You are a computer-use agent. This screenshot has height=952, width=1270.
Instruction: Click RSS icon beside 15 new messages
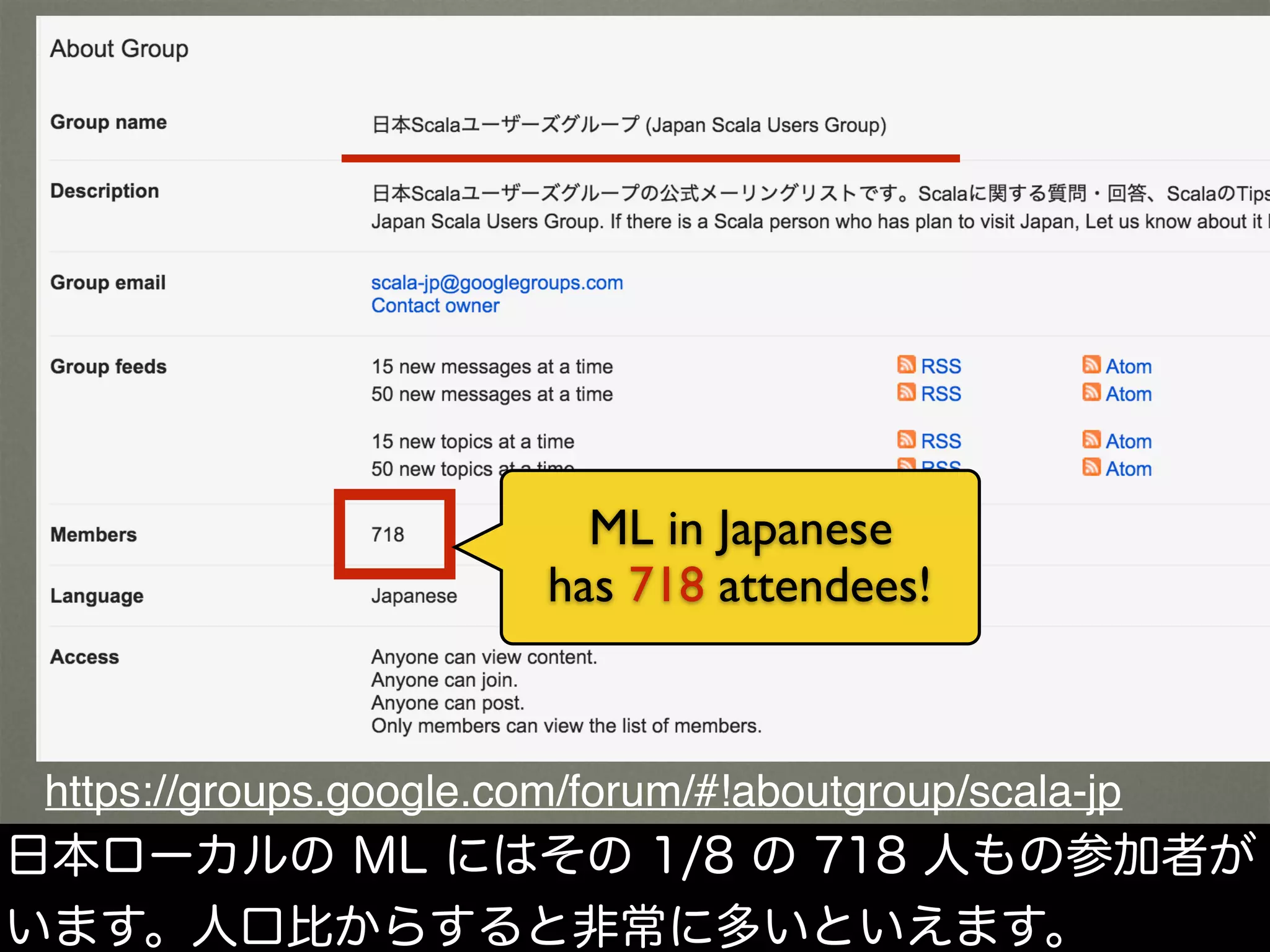click(907, 364)
